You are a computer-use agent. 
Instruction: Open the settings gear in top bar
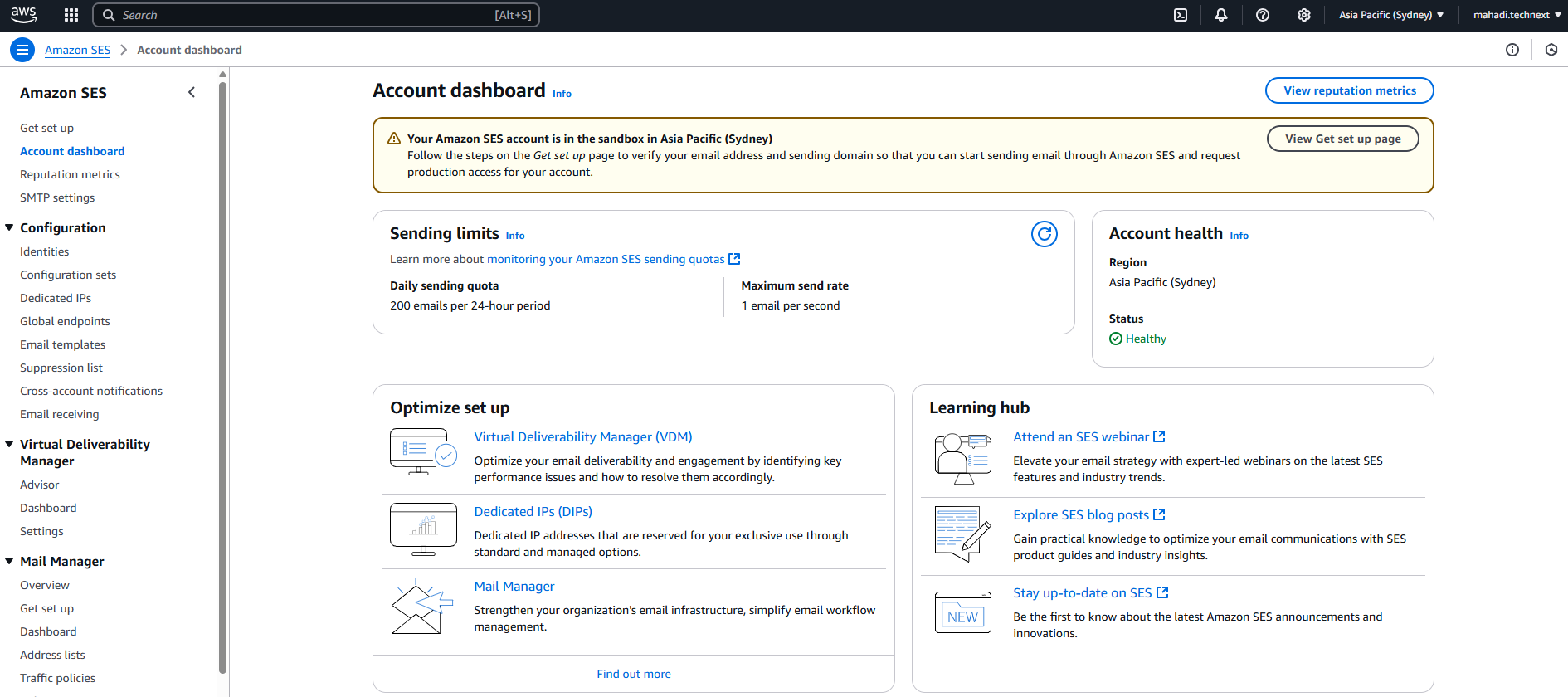1304,15
